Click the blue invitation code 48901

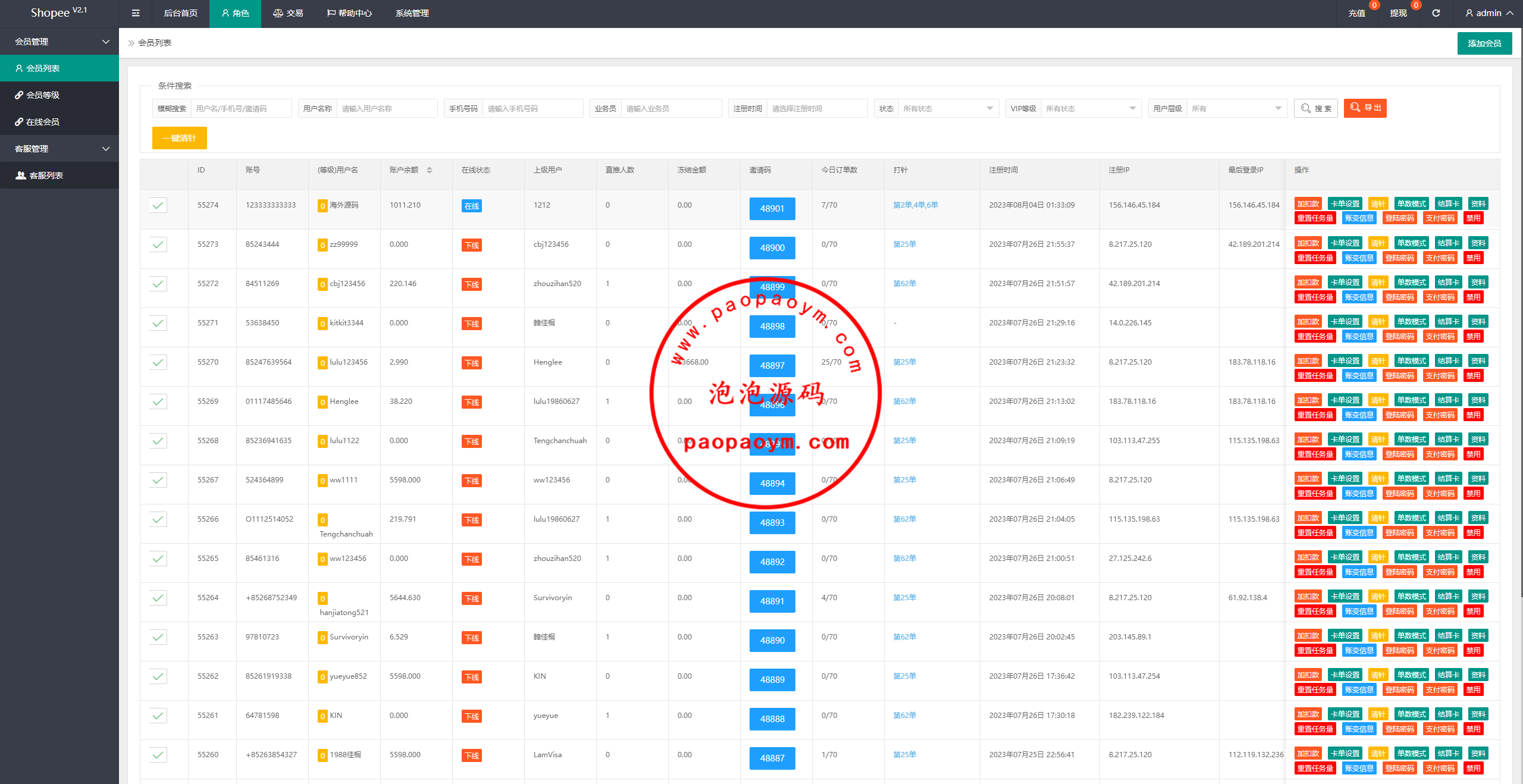point(772,209)
